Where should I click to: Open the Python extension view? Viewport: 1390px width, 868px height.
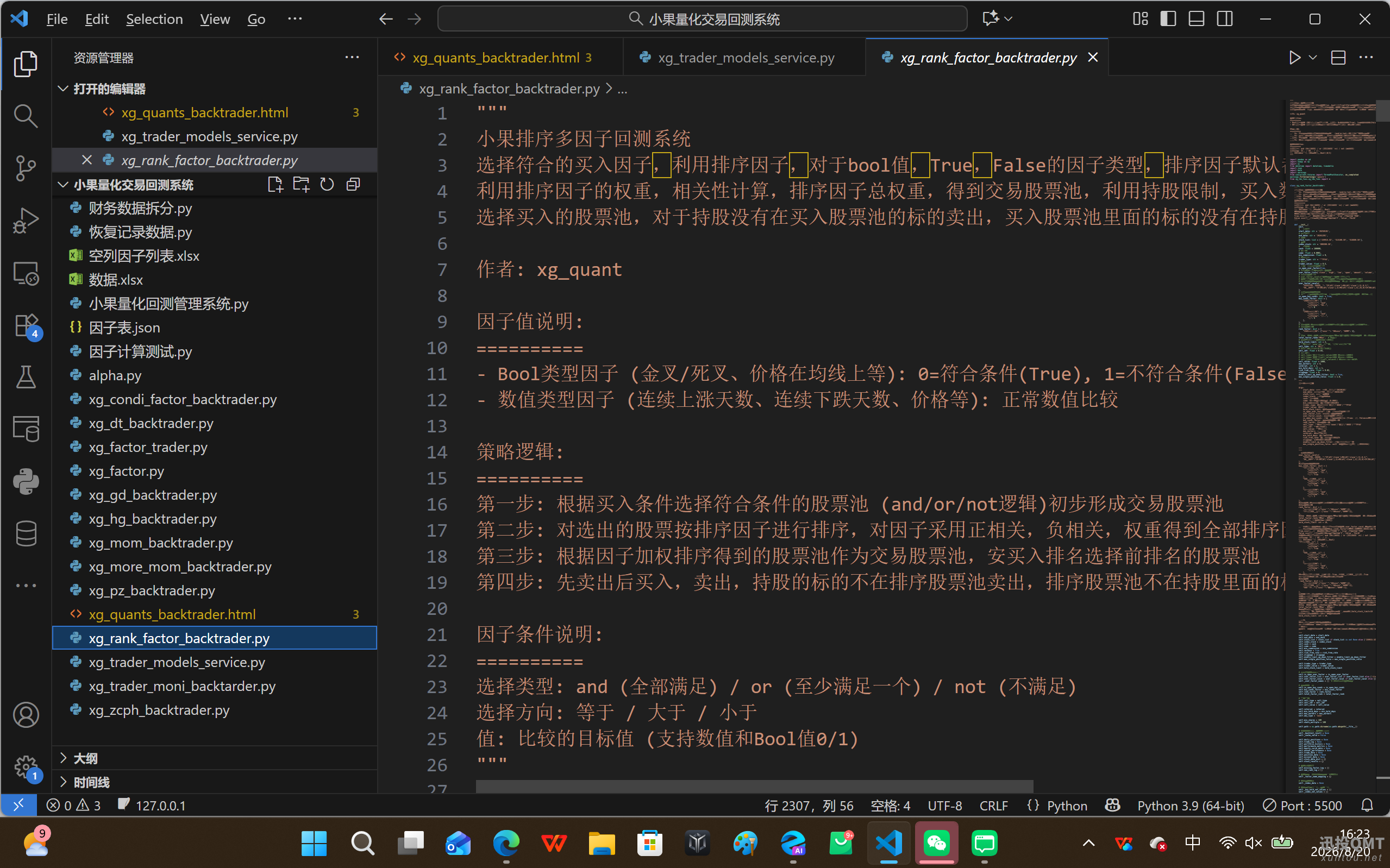point(26,481)
